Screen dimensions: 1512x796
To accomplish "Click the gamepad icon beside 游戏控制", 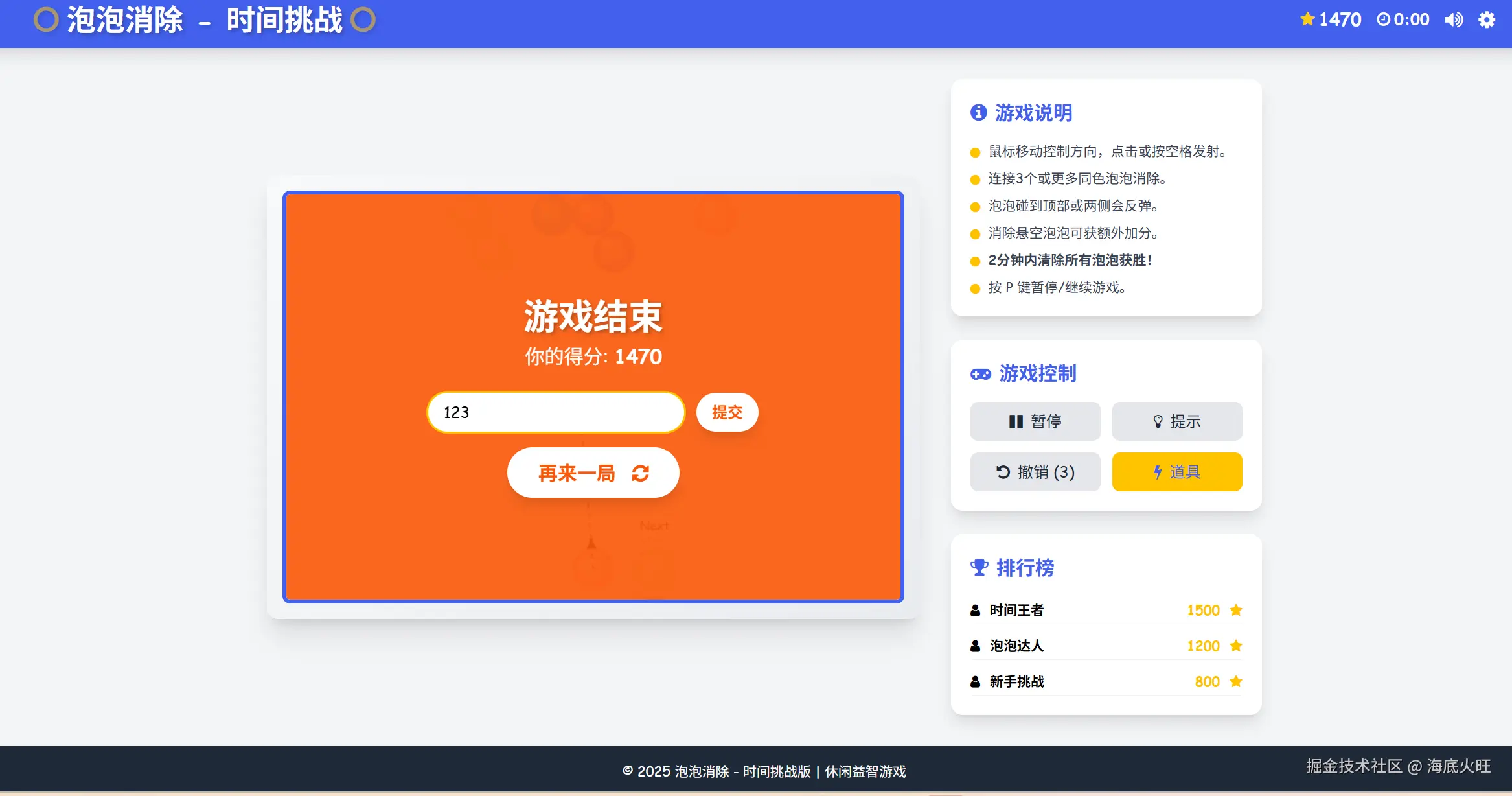I will tap(979, 373).
